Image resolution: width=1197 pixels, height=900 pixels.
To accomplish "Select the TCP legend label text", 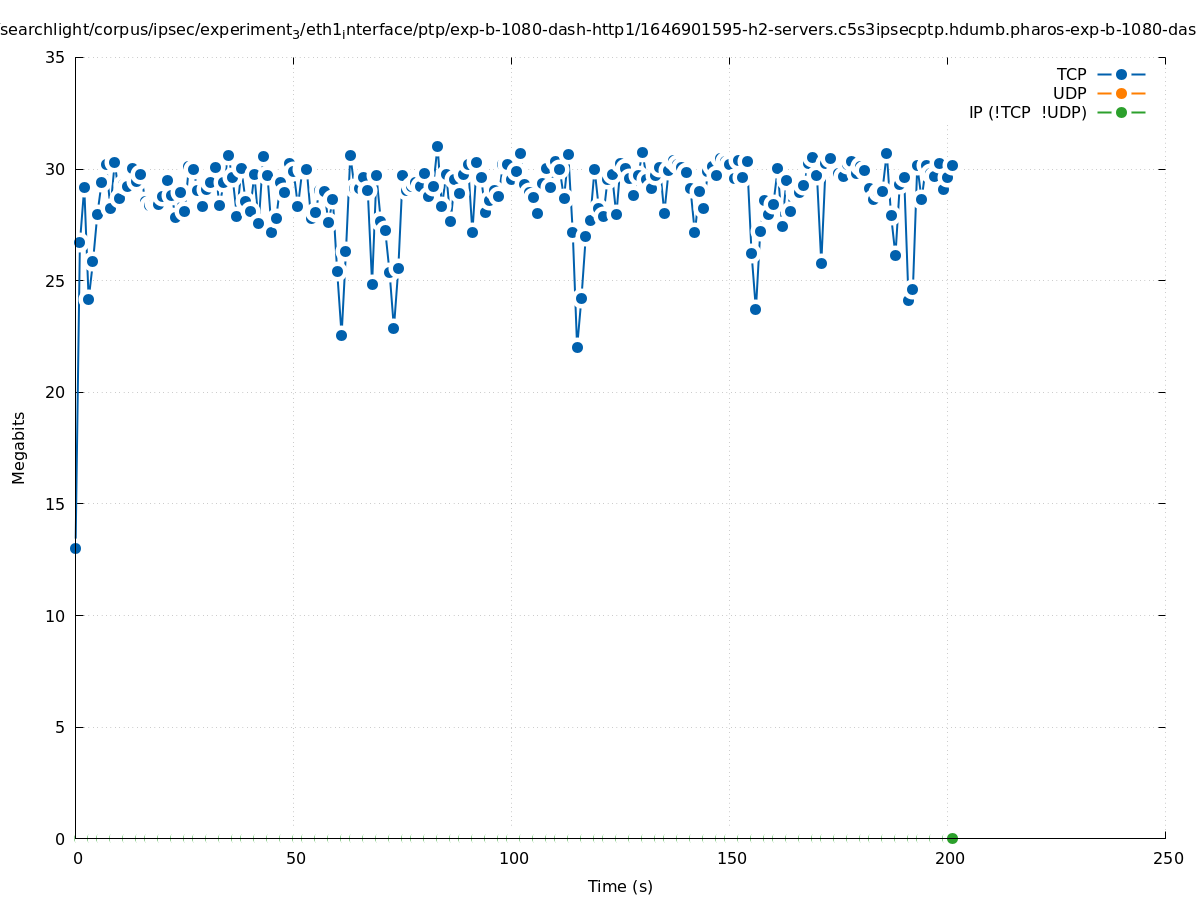I will [1071, 74].
